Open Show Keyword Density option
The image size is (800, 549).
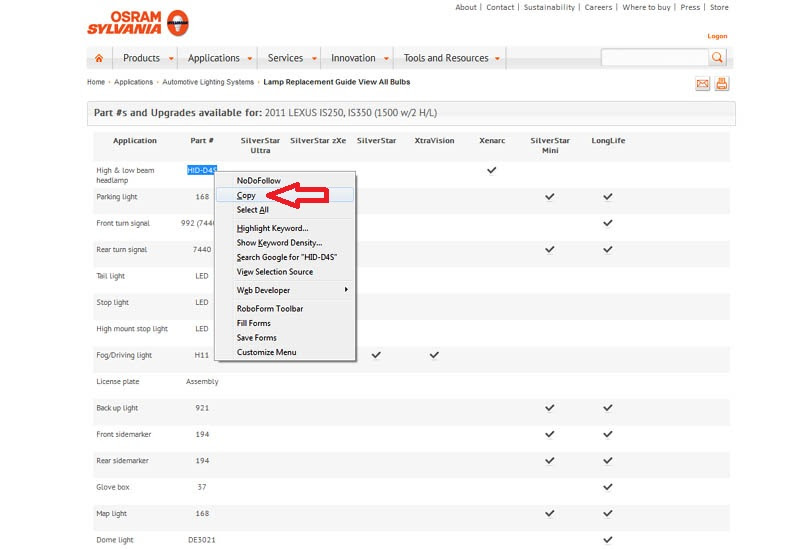tap(285, 243)
